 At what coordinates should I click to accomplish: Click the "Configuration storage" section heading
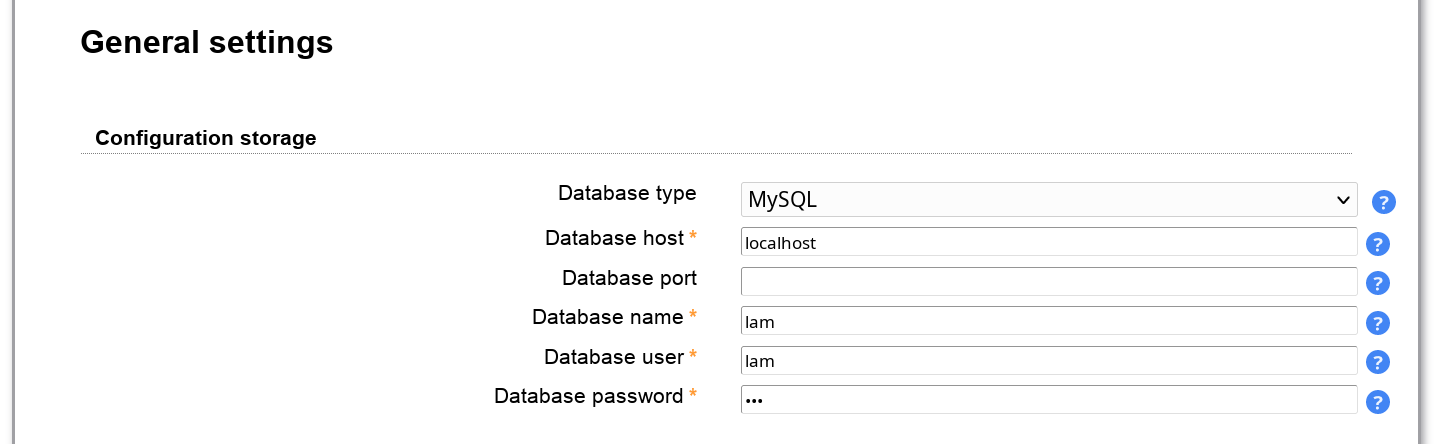pyautogui.click(x=206, y=138)
